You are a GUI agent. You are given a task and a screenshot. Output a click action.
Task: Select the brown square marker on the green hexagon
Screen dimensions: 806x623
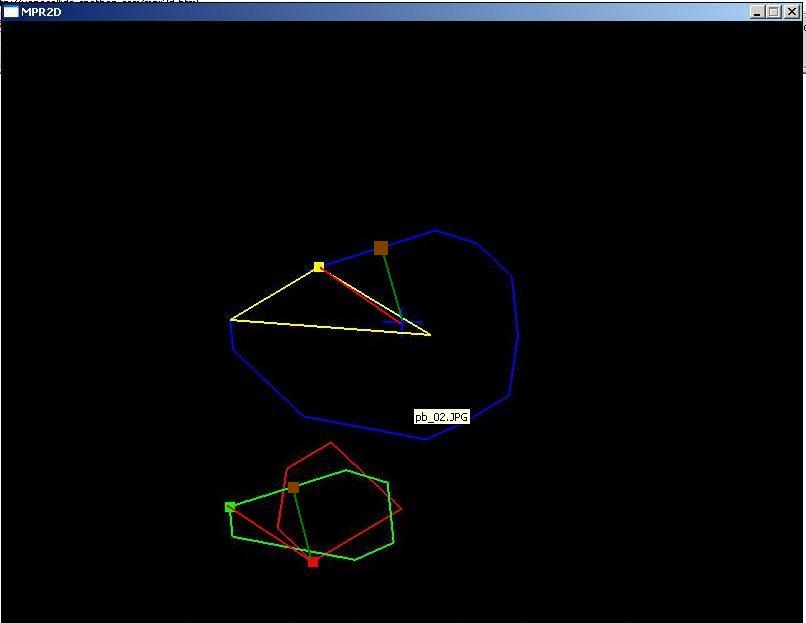294,487
